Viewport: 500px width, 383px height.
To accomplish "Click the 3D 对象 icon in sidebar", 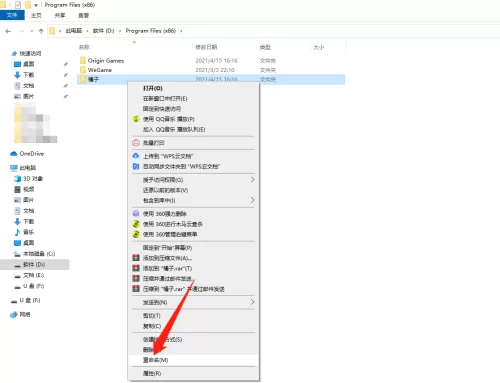I will point(17,179).
